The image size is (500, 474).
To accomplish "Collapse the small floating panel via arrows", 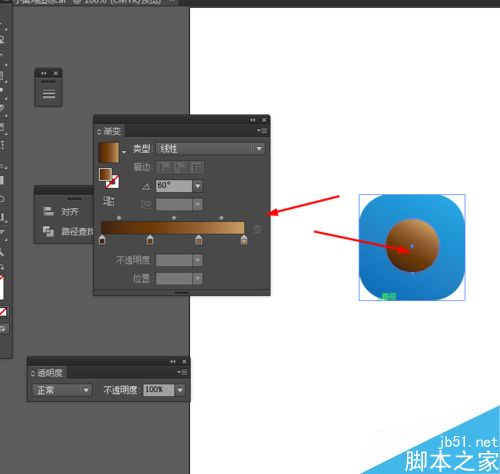I will (x=44, y=73).
